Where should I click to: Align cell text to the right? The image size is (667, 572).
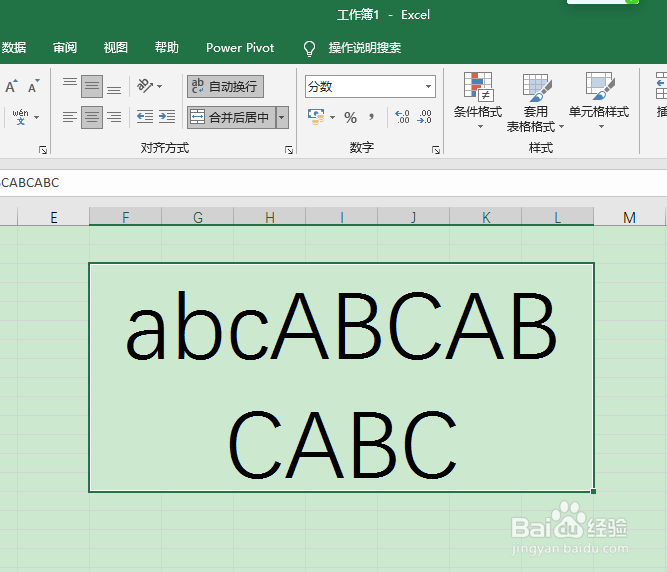click(x=114, y=117)
